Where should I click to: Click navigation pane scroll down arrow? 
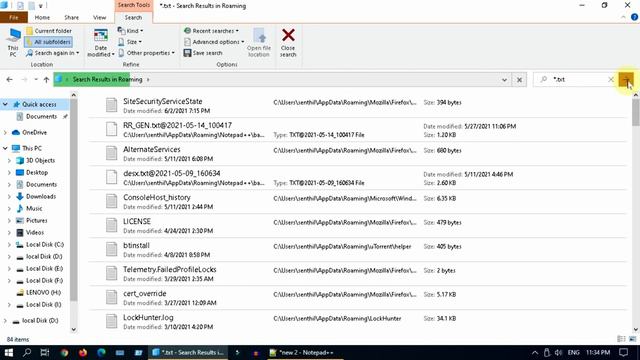pos(73,329)
